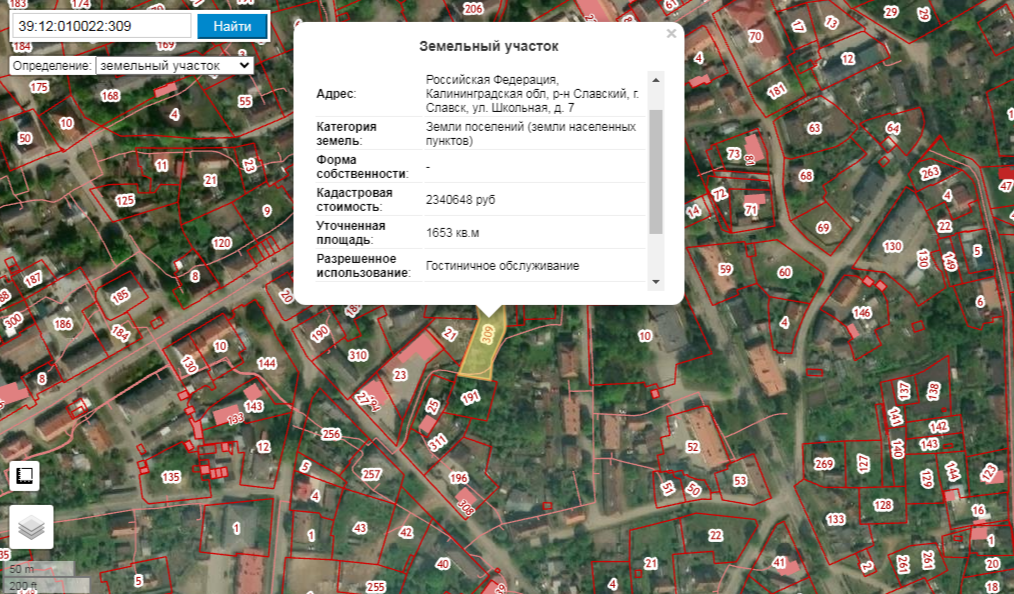Focus the cadastral number search field
The width and height of the screenshot is (1014, 594).
[x=99, y=26]
